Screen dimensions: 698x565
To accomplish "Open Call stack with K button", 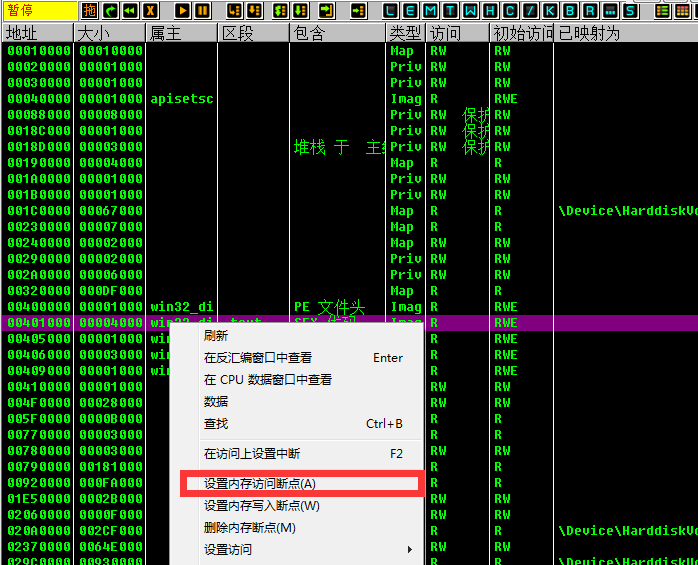I will (548, 10).
